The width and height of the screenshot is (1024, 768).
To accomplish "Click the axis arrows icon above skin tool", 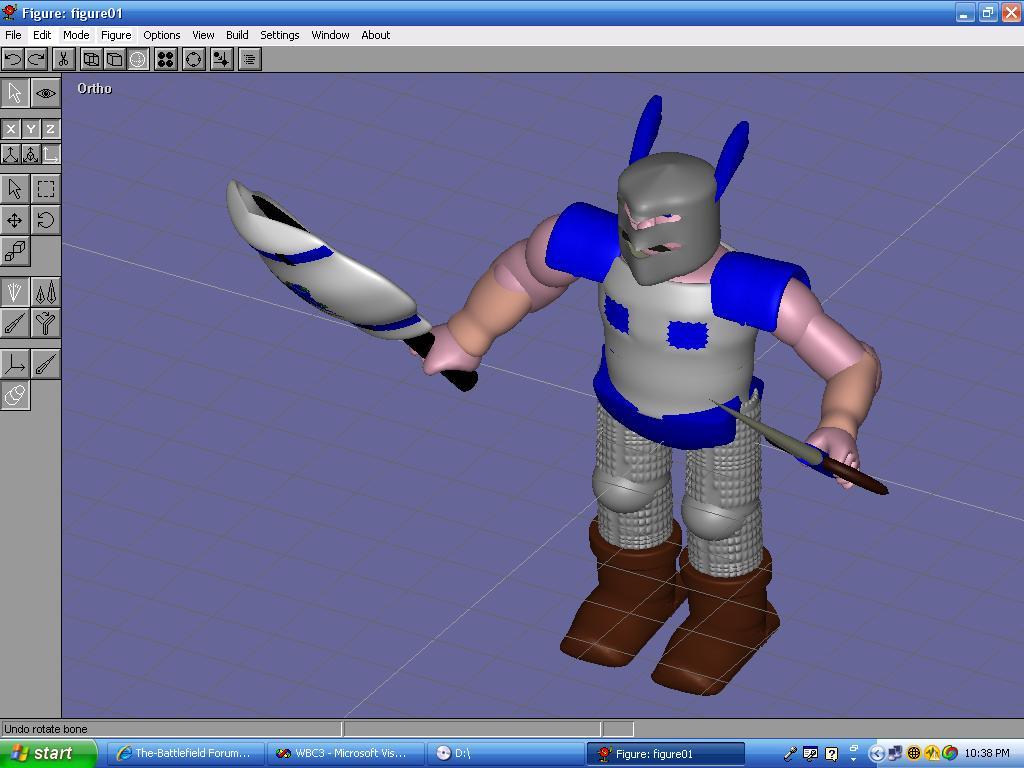I will (x=14, y=364).
